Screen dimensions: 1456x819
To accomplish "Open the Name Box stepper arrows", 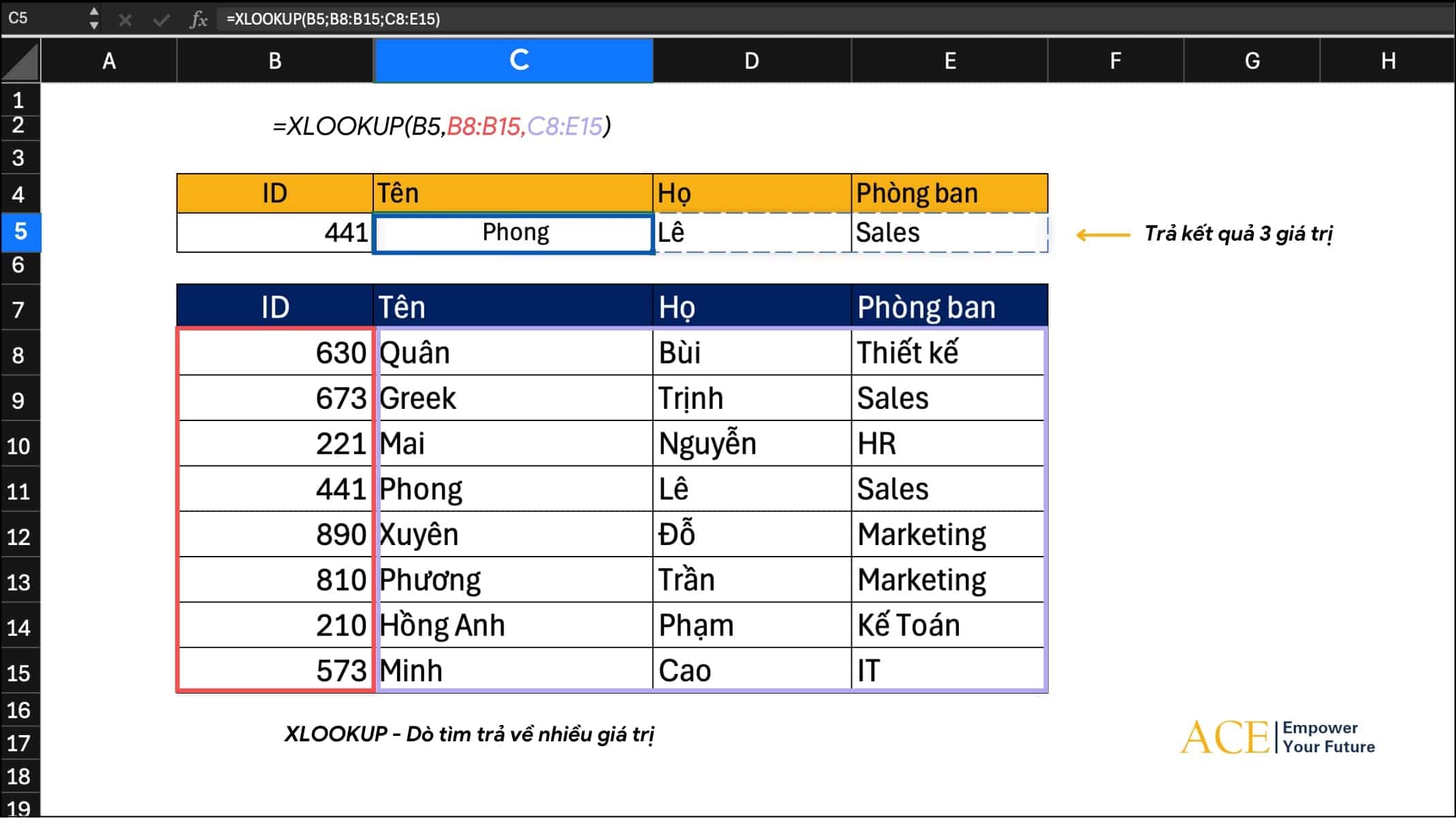I will pos(94,18).
